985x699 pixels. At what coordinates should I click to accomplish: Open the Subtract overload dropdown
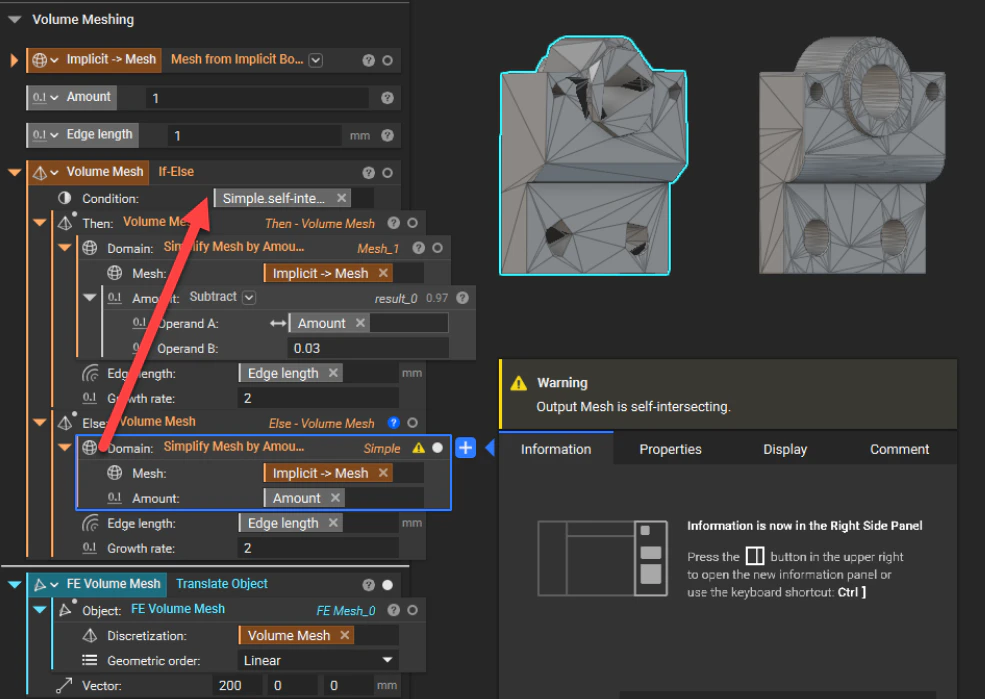pos(249,297)
